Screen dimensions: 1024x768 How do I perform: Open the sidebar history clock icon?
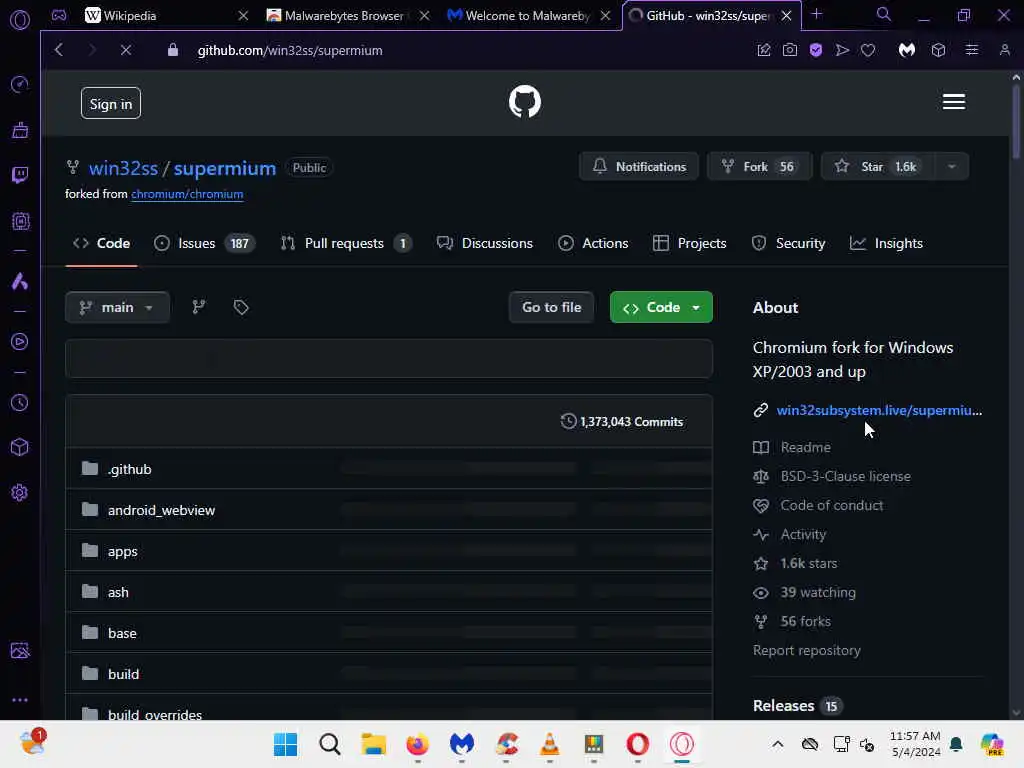click(20, 403)
